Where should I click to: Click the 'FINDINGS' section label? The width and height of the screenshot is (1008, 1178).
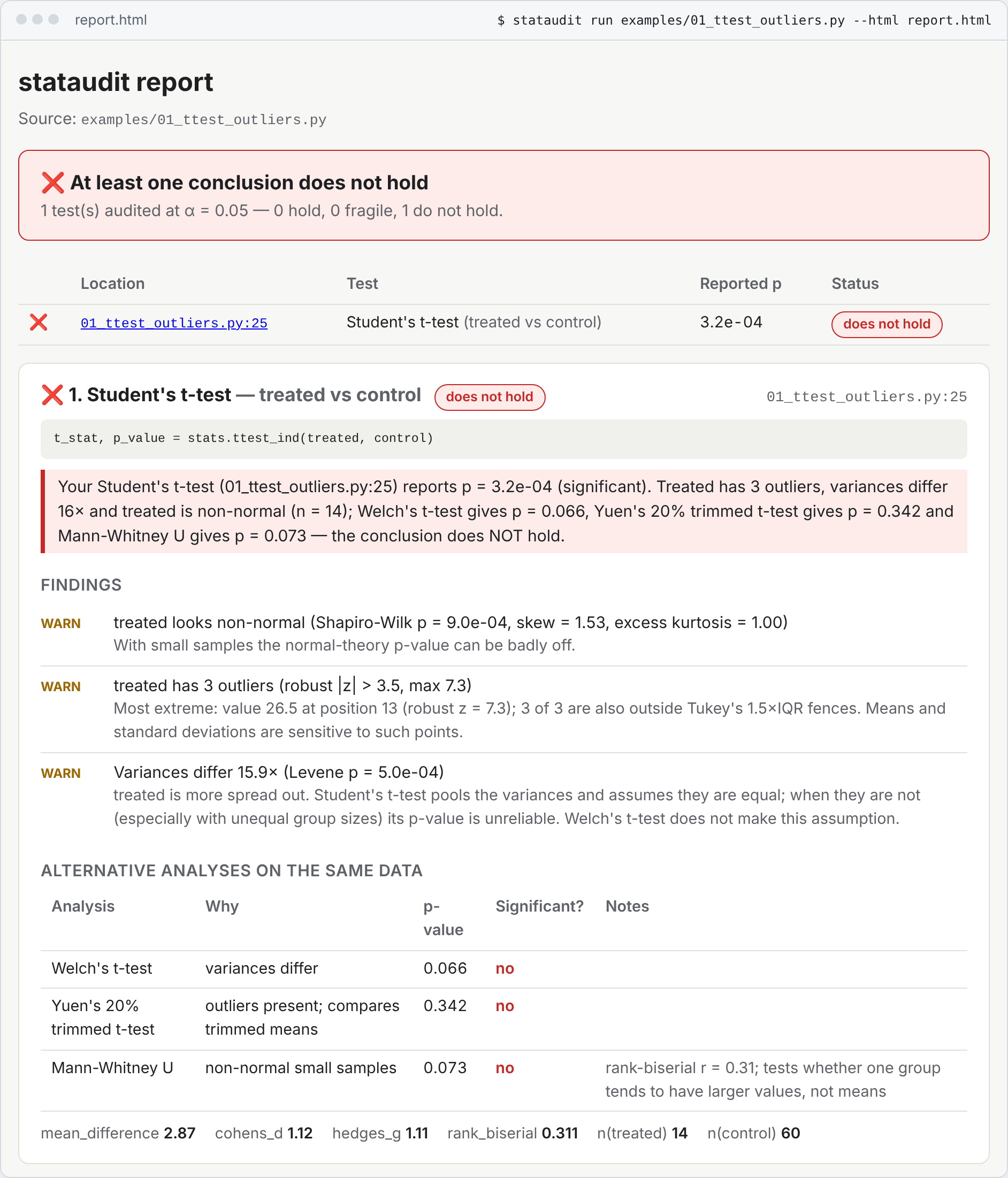click(x=81, y=585)
